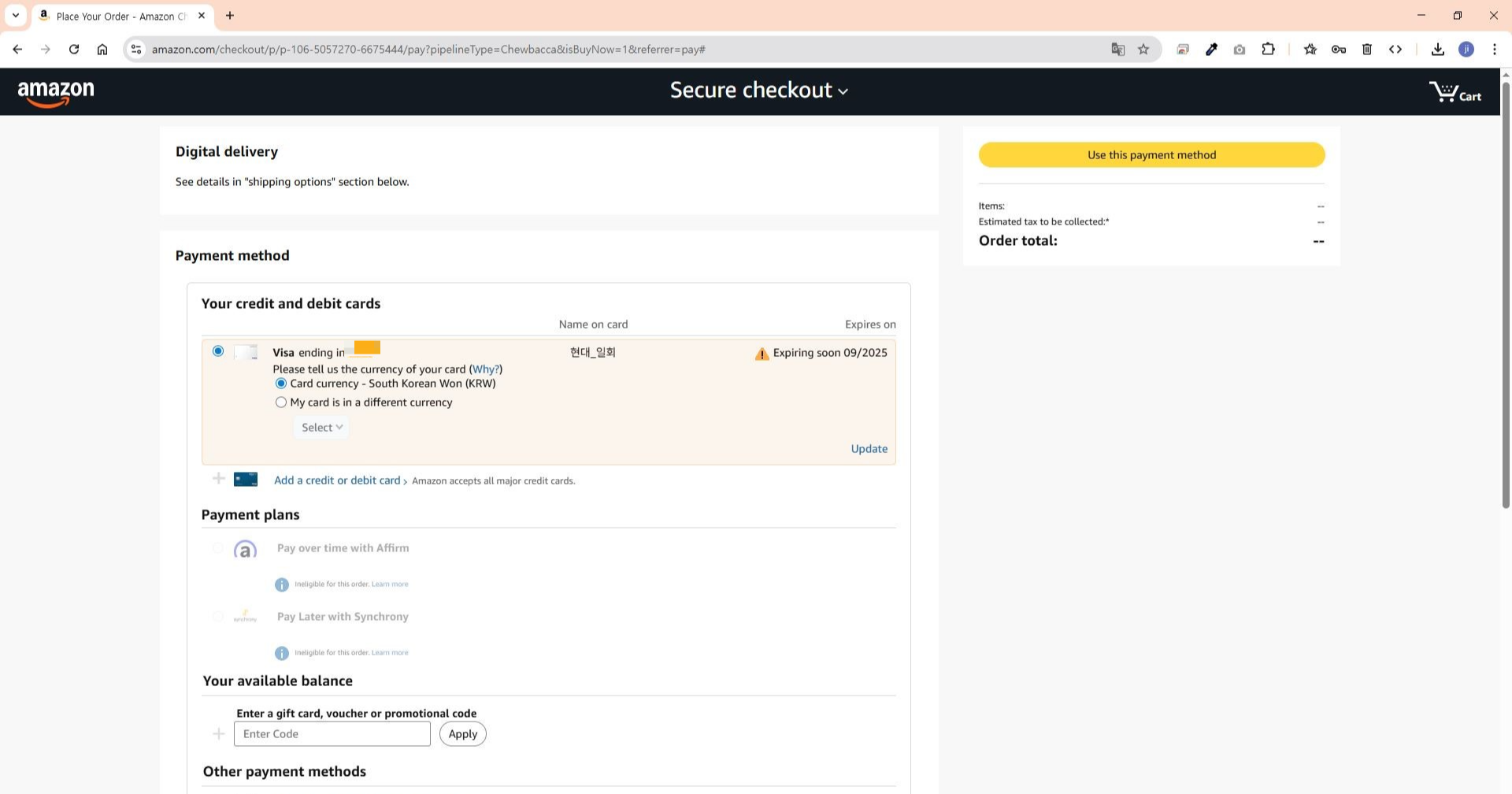The height and width of the screenshot is (794, 1512).
Task: Click the trash can extension icon
Action: point(1367,49)
